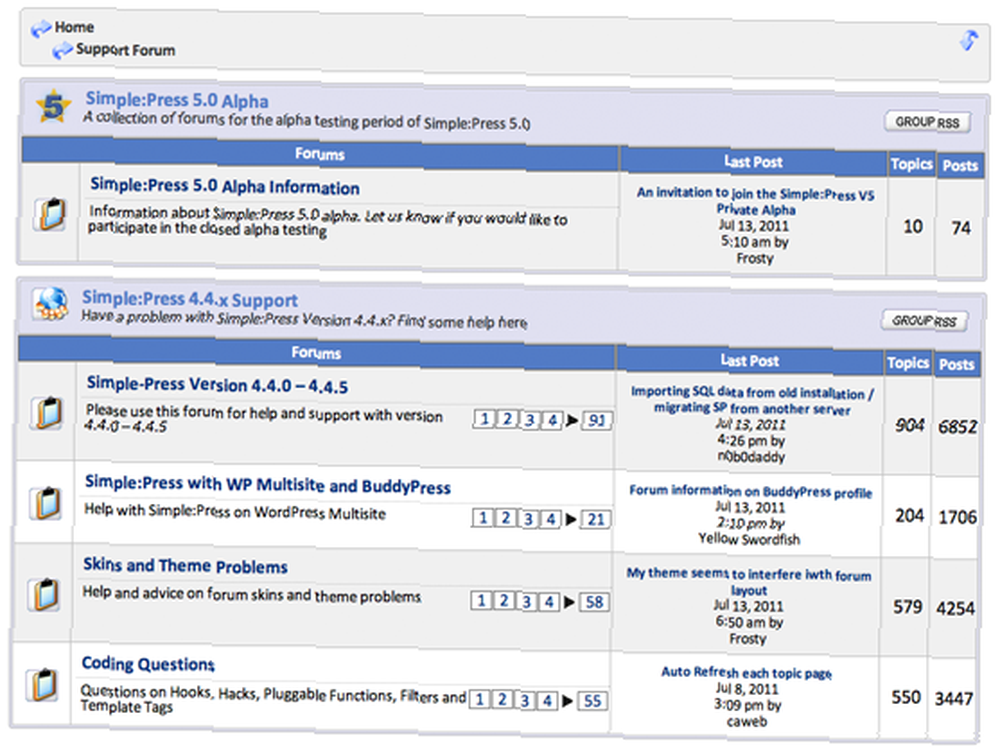Go to page 1 of Coding Questions

(479, 700)
